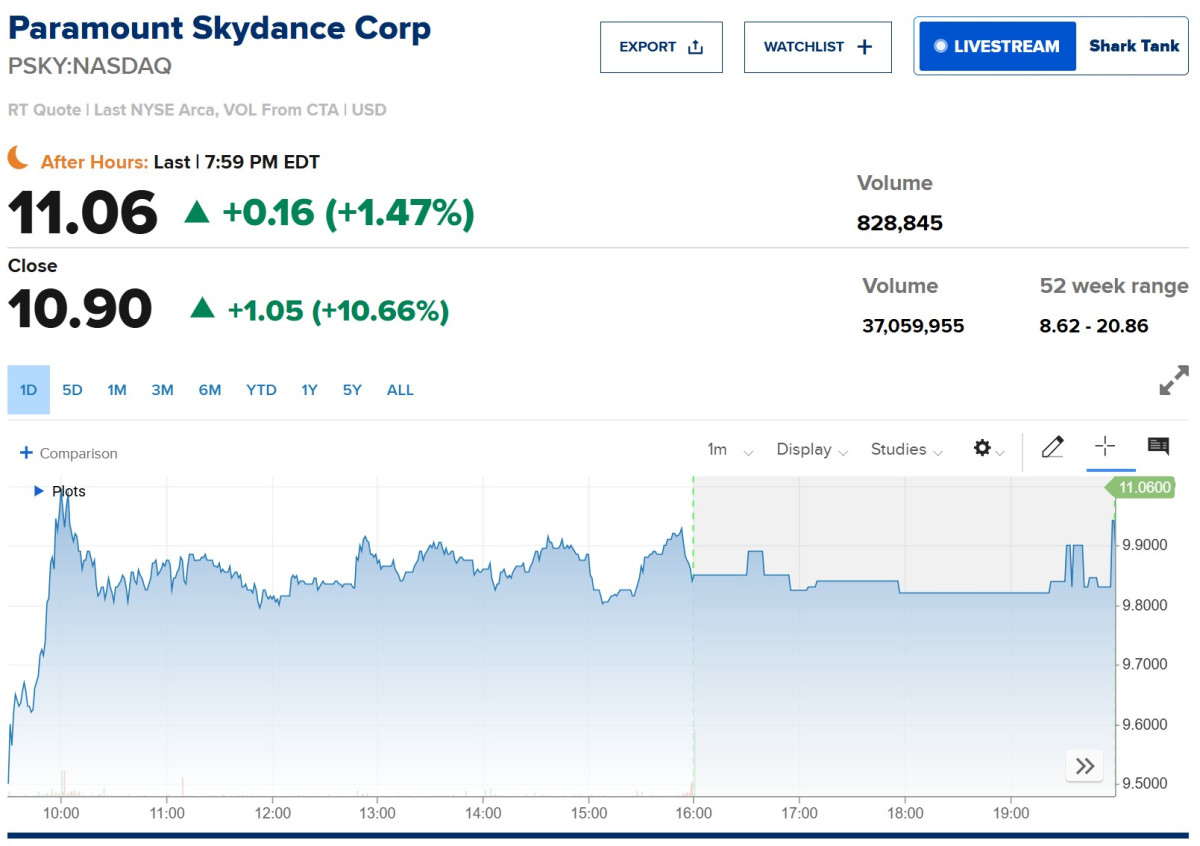
Task: Open the Studies dropdown
Action: [907, 450]
